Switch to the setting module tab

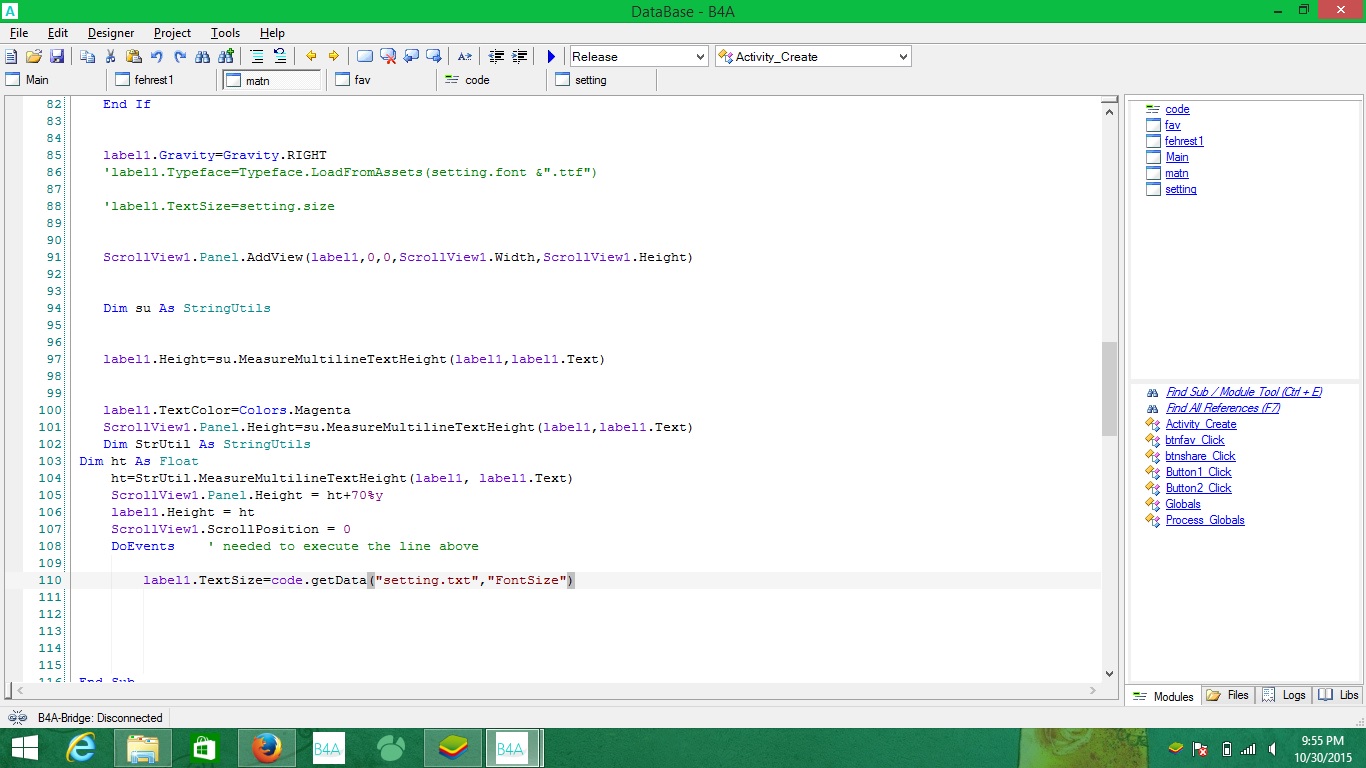[x=590, y=80]
